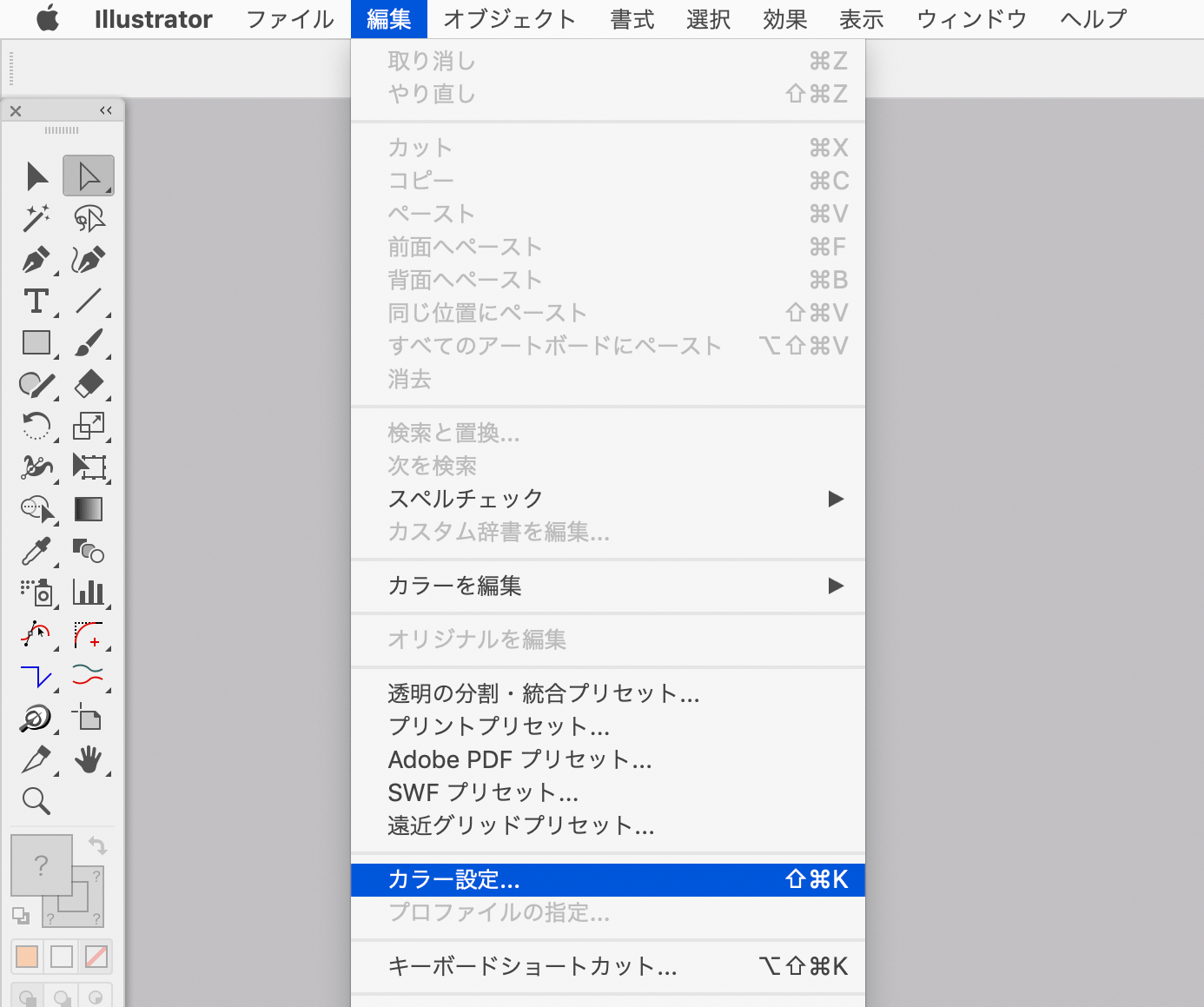Reset to default fill and stroke
1204x1007 pixels.
coord(20,915)
